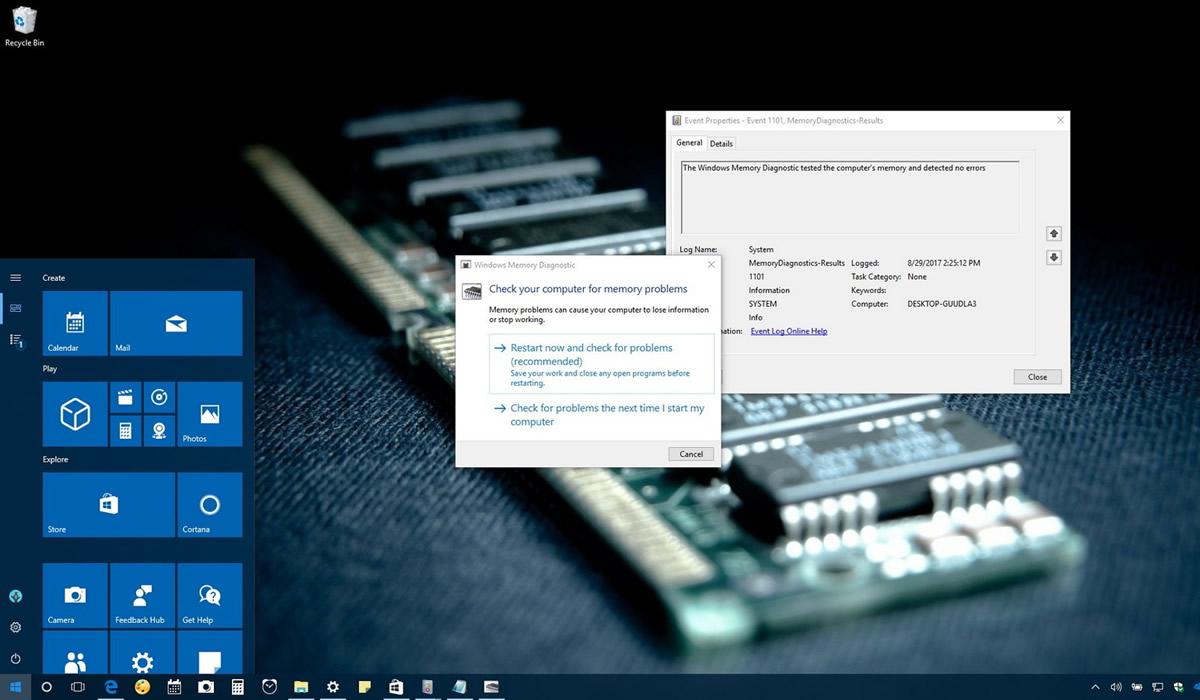This screenshot has width=1200, height=700.
Task: Choose Restart now and check for problems
Action: click(602, 364)
